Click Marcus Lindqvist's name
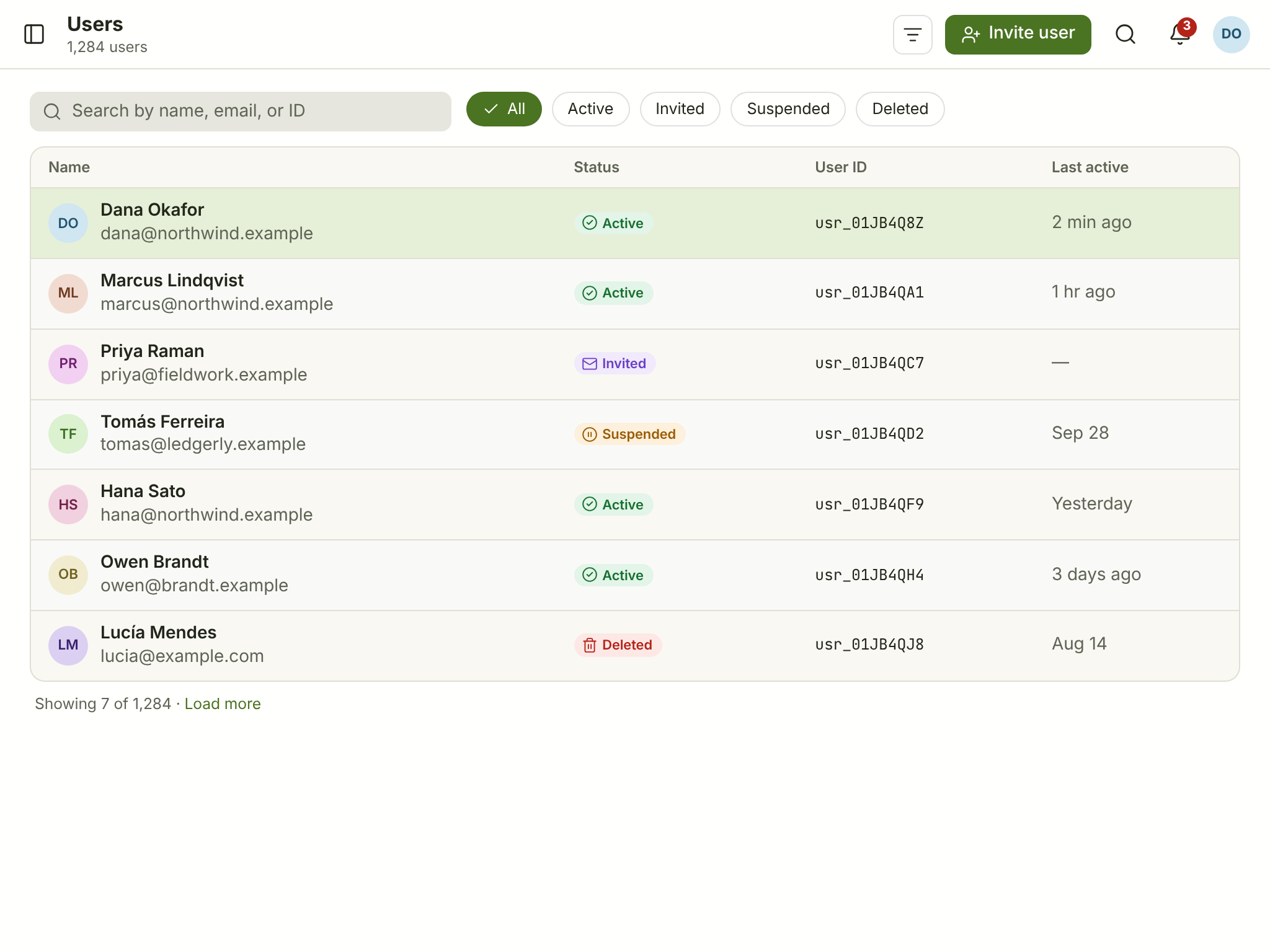 tap(172, 281)
